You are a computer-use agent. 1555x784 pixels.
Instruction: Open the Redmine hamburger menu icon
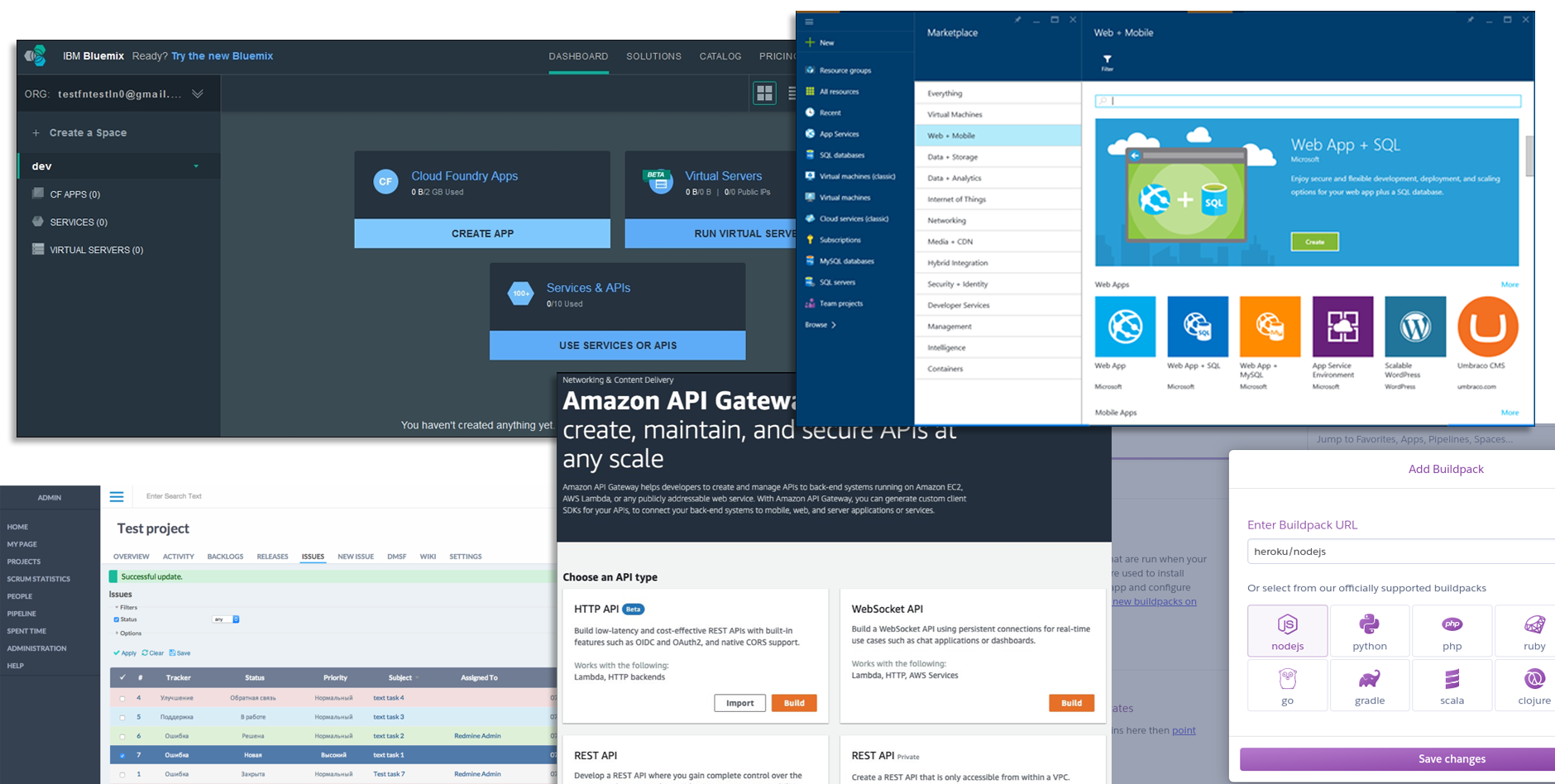pyautogui.click(x=117, y=497)
